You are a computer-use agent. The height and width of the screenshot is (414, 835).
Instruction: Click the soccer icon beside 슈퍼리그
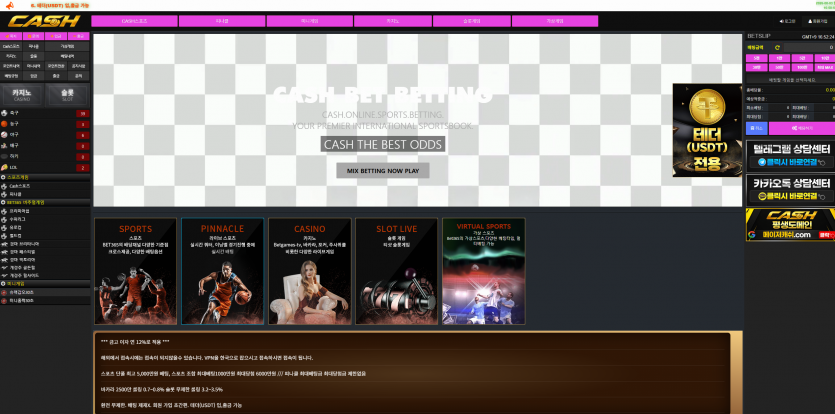click(x=4, y=219)
